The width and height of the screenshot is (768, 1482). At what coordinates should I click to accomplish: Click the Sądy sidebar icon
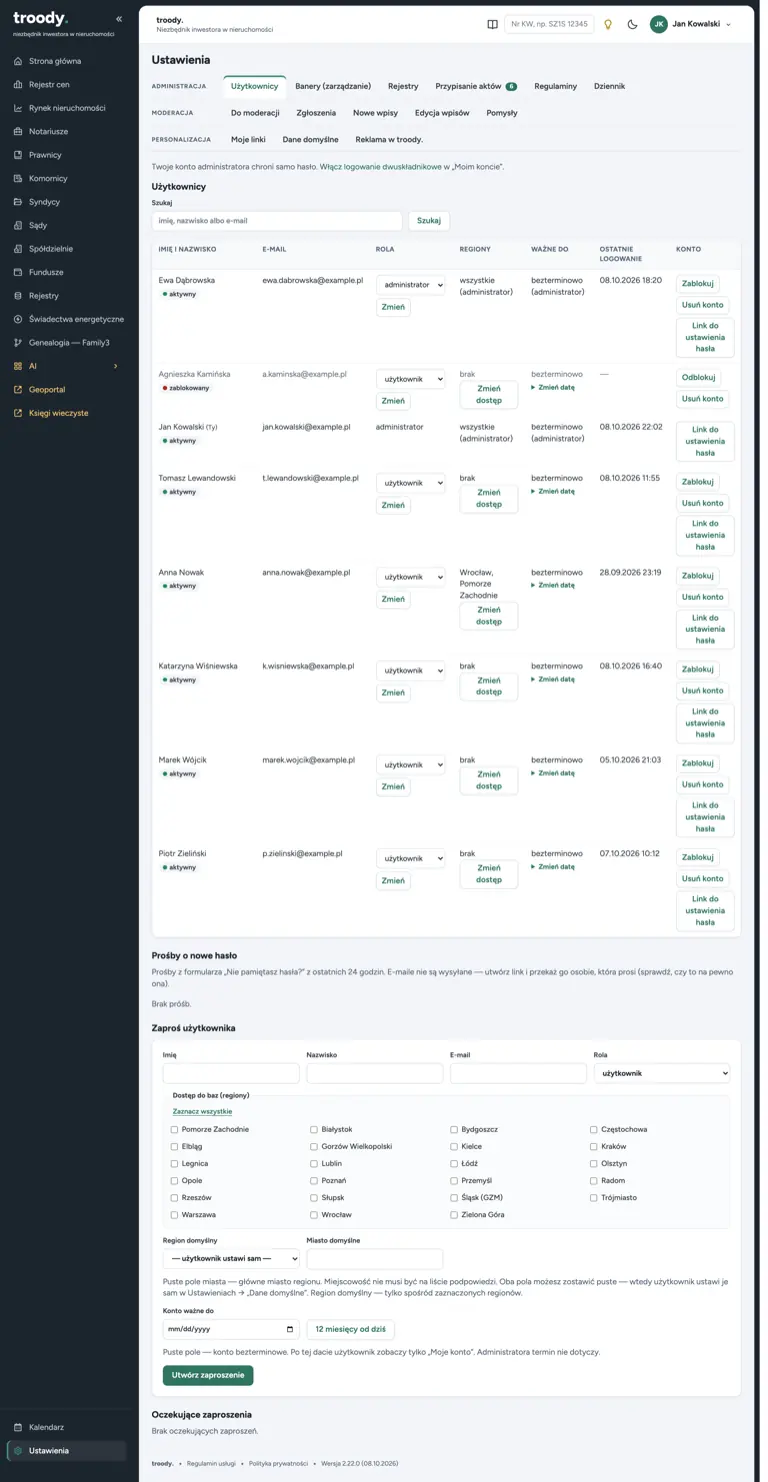coord(18,225)
